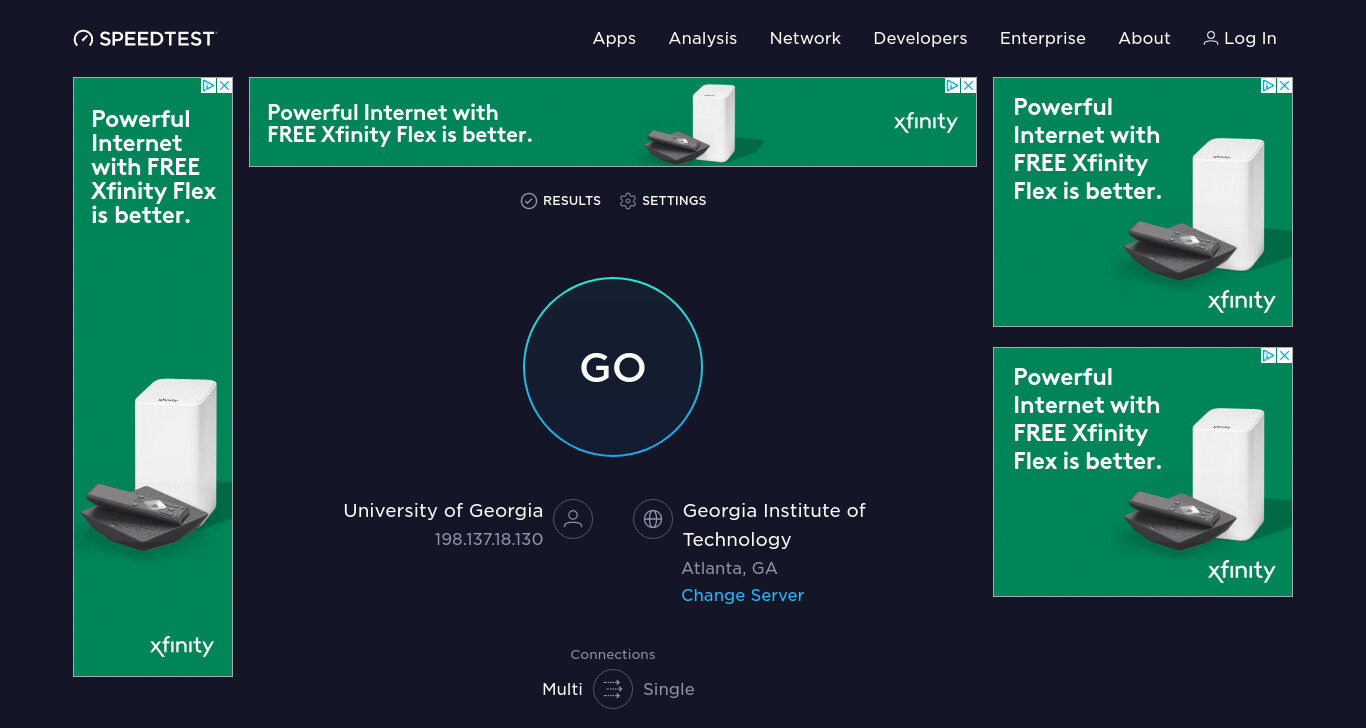Screen dimensions: 1366x728
Task: Click the Log In link
Action: point(1240,38)
